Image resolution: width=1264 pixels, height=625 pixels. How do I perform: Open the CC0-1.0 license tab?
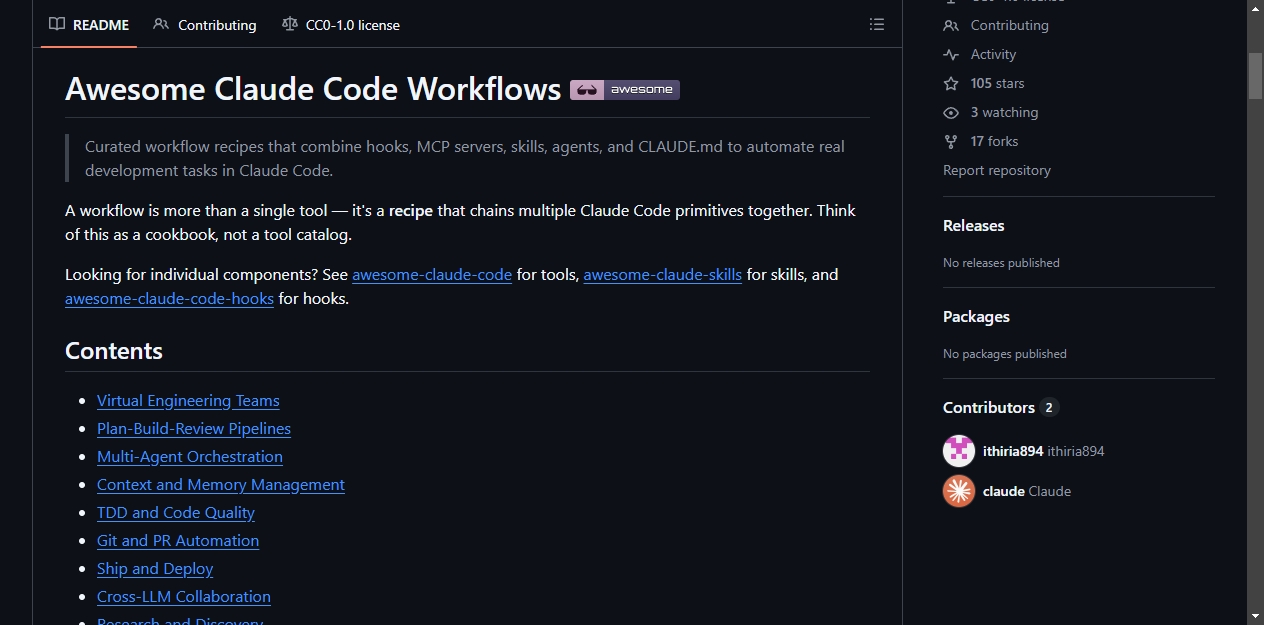[341, 25]
